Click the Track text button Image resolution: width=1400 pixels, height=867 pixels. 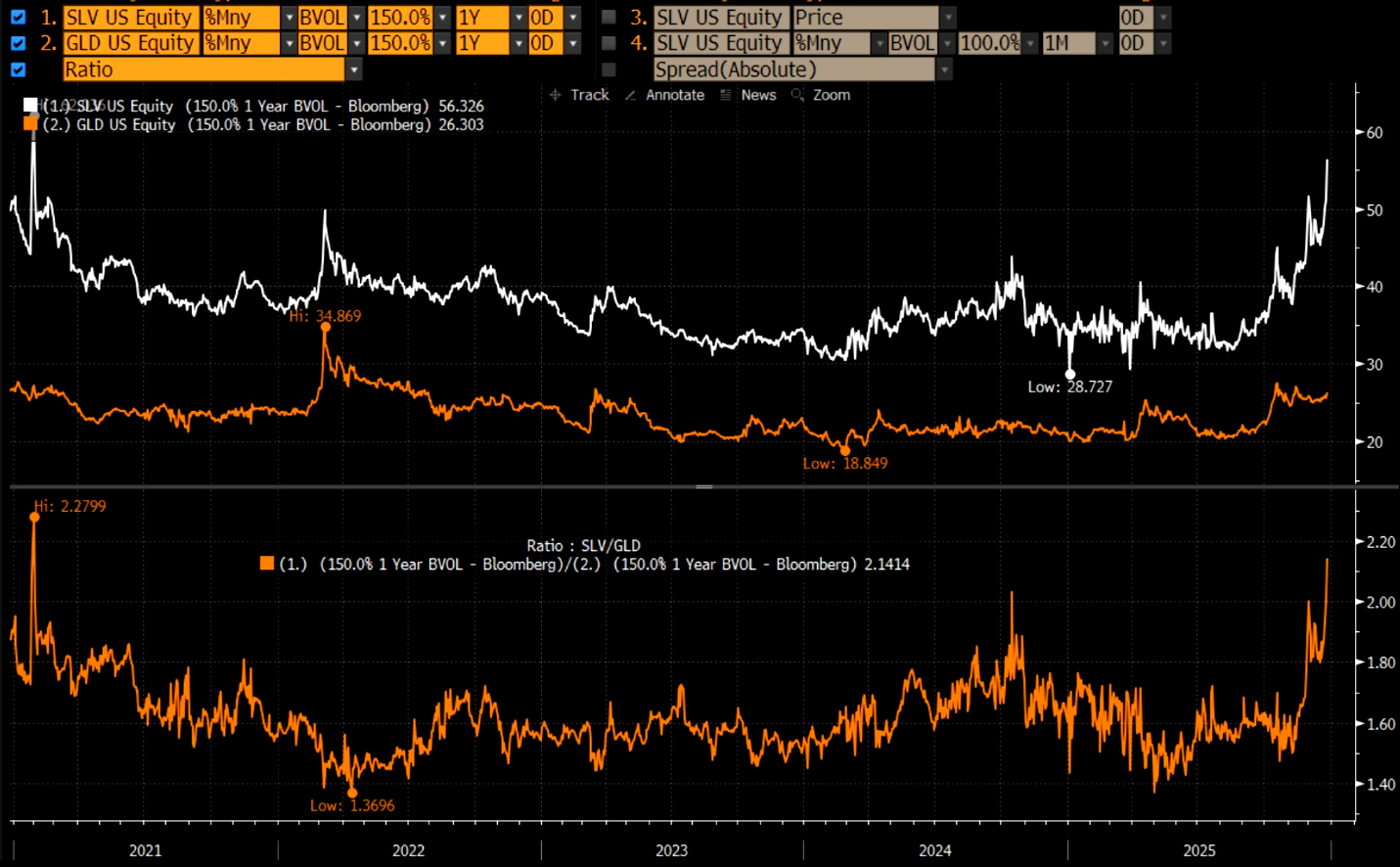(x=589, y=95)
